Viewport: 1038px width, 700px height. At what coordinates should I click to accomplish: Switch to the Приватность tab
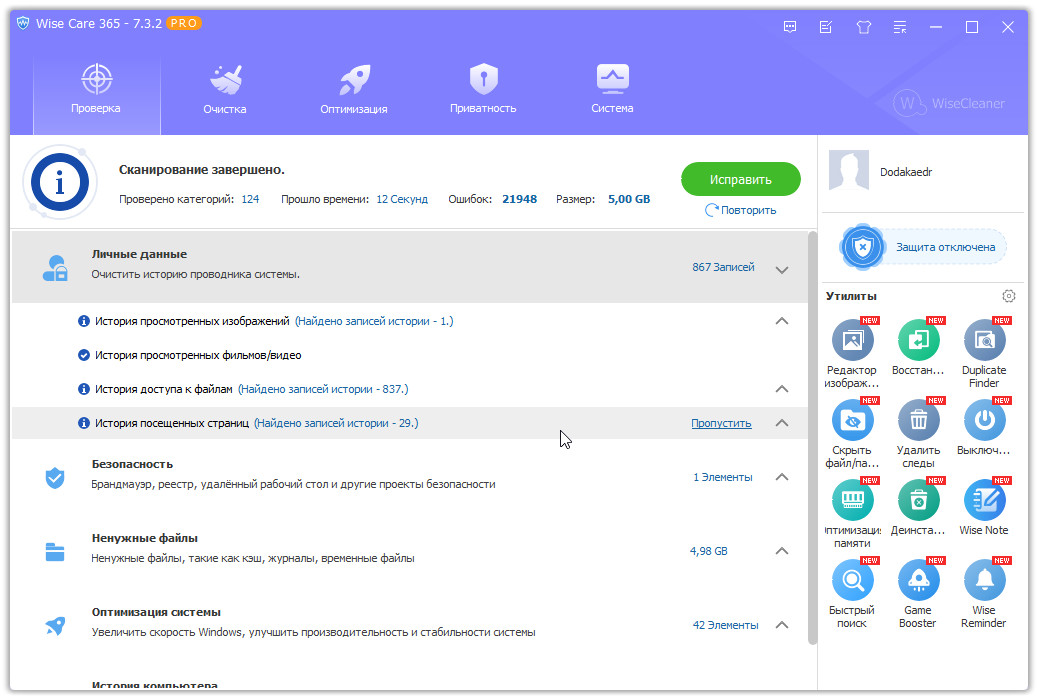click(x=483, y=91)
